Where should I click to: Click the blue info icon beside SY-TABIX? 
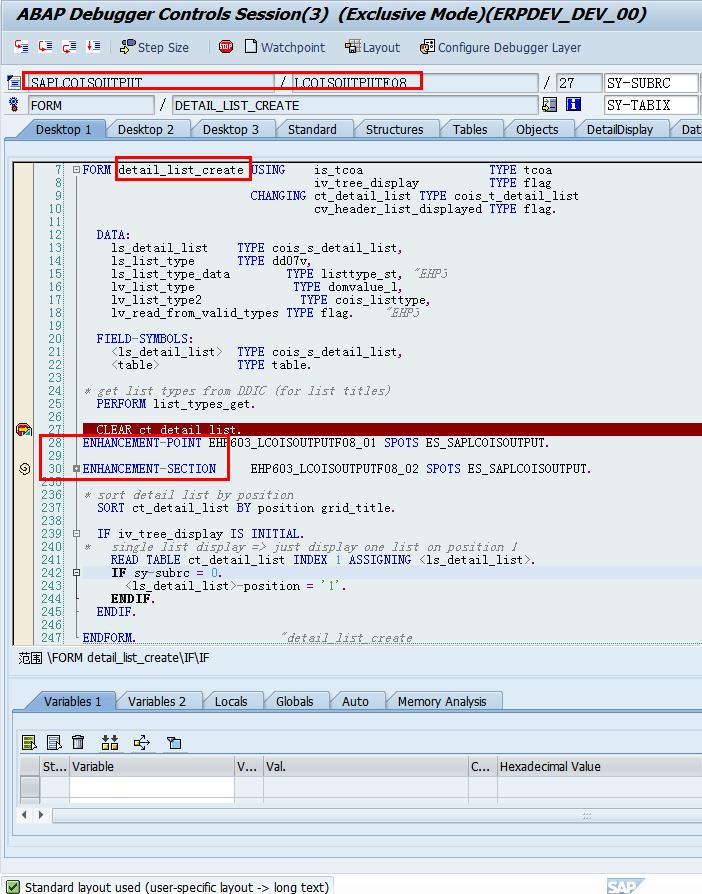pos(573,105)
